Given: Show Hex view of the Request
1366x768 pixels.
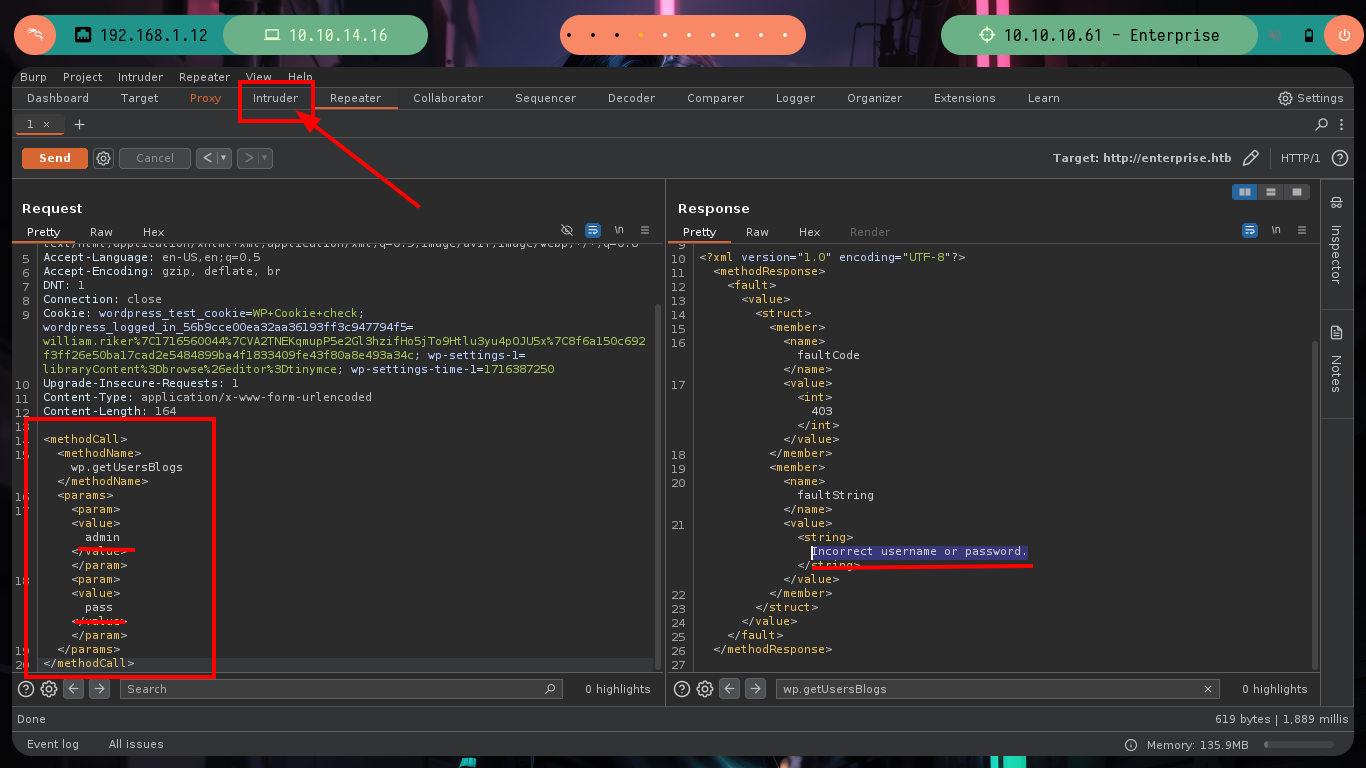Looking at the screenshot, I should pos(153,232).
